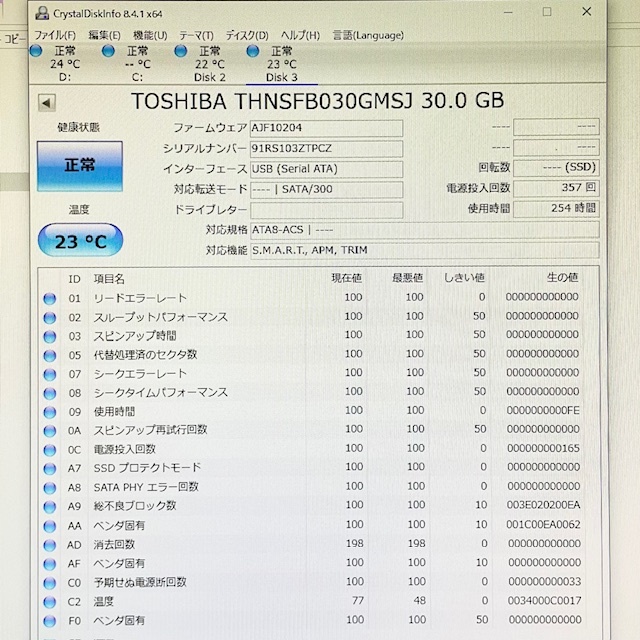Image resolution: width=640 pixels, height=640 pixels.
Task: Click the 正常 health status button
Action: pos(80,166)
